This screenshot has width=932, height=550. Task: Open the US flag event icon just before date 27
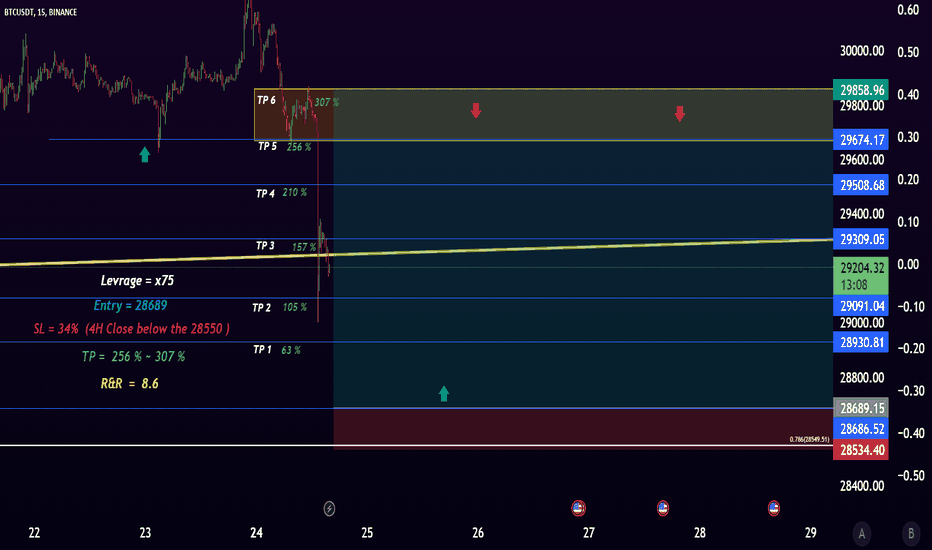click(x=578, y=508)
